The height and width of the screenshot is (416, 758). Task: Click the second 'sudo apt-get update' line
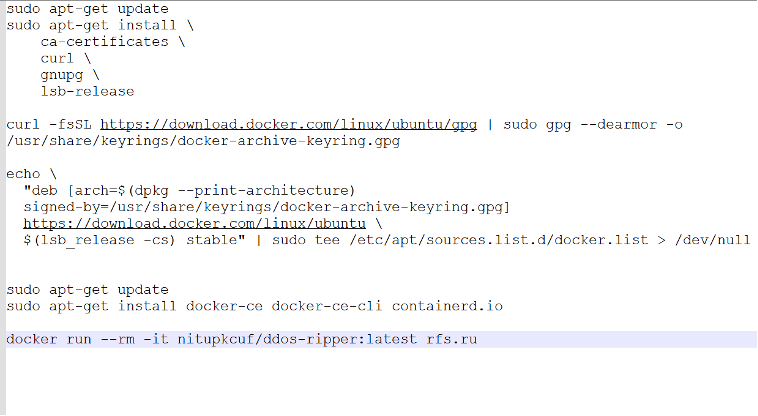87,290
